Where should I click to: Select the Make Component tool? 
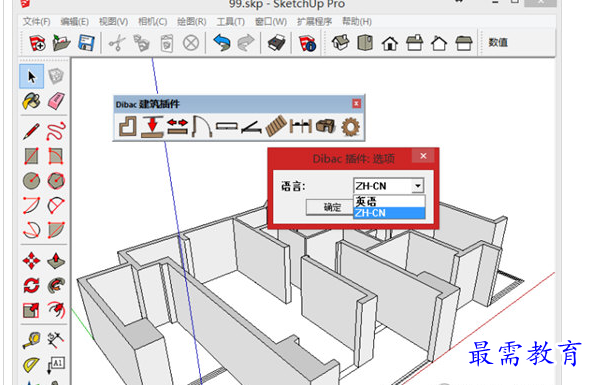56,76
